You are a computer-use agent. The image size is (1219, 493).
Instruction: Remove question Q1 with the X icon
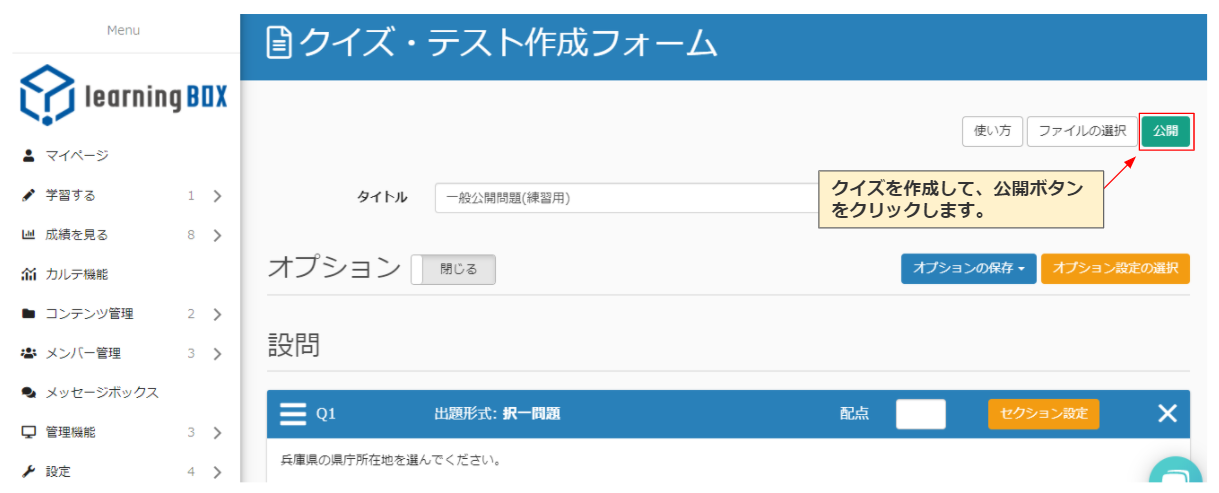point(1166,414)
